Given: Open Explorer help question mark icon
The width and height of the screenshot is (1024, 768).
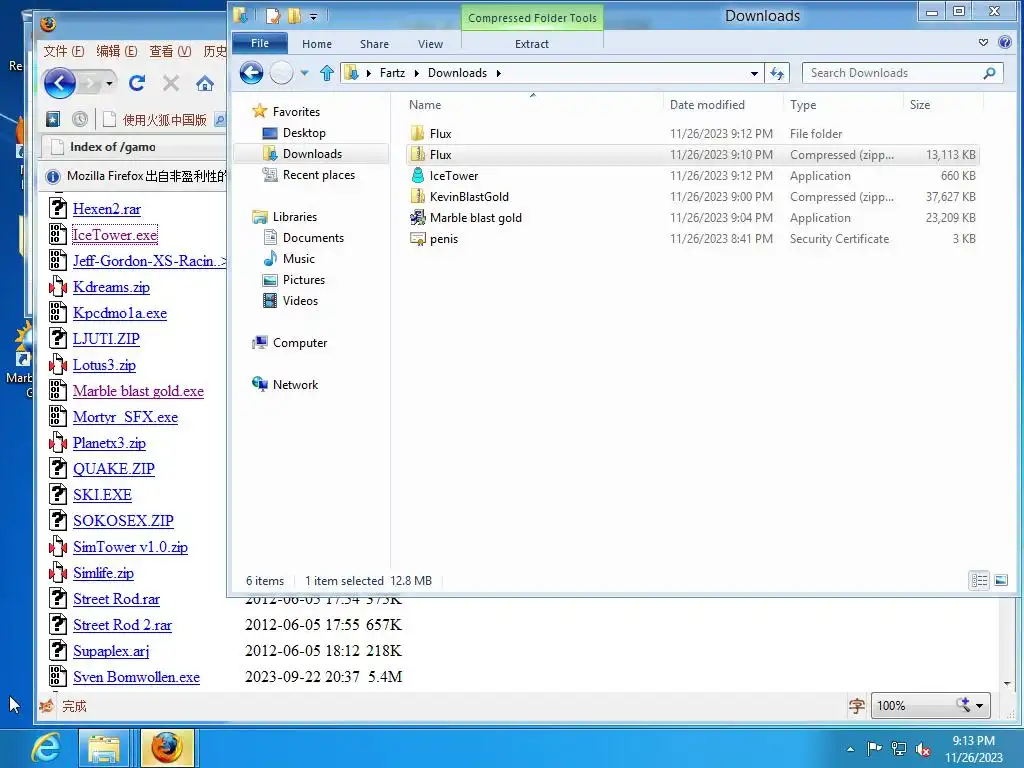Looking at the screenshot, I should 1005,42.
